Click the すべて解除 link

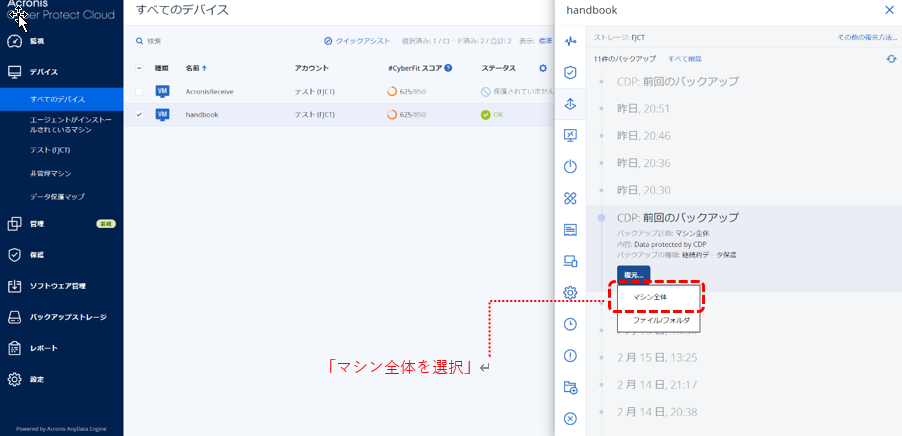(685, 59)
